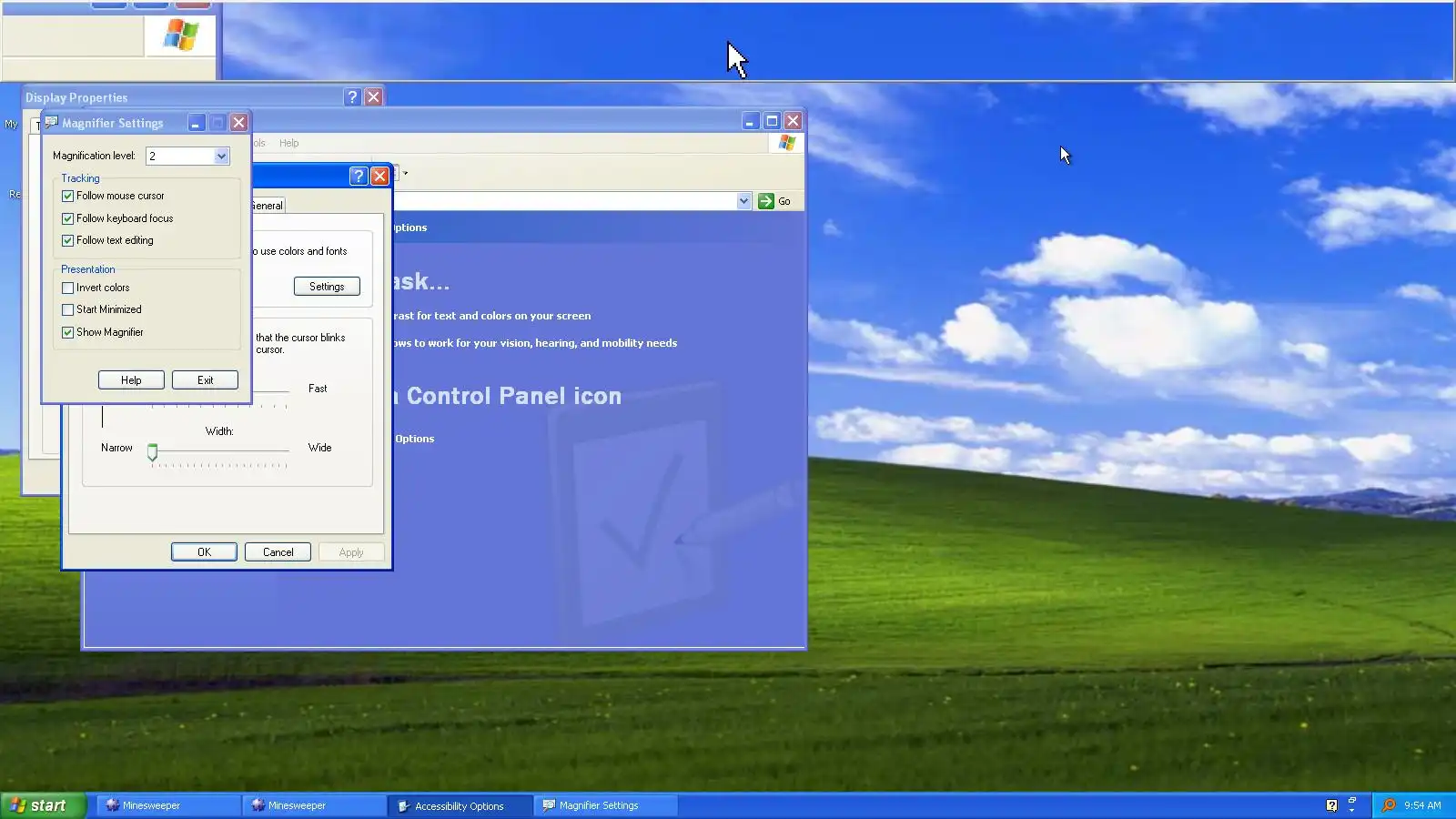Open the language bar options arrow on the taskbar
The height and width of the screenshot is (819, 1456).
coord(1352,810)
